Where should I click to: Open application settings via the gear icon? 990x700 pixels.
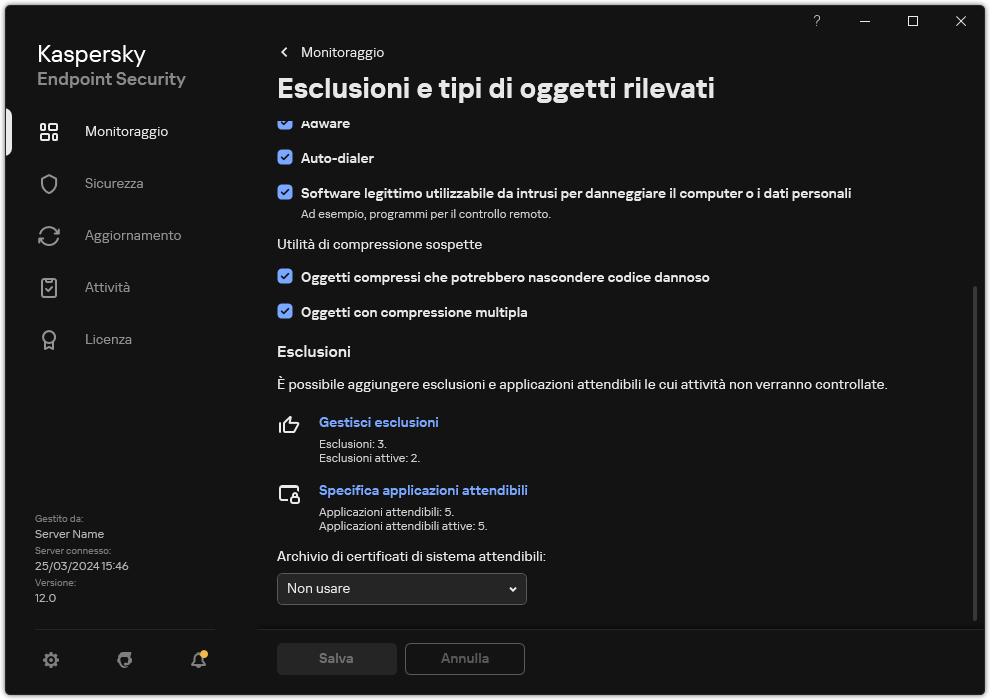50,660
